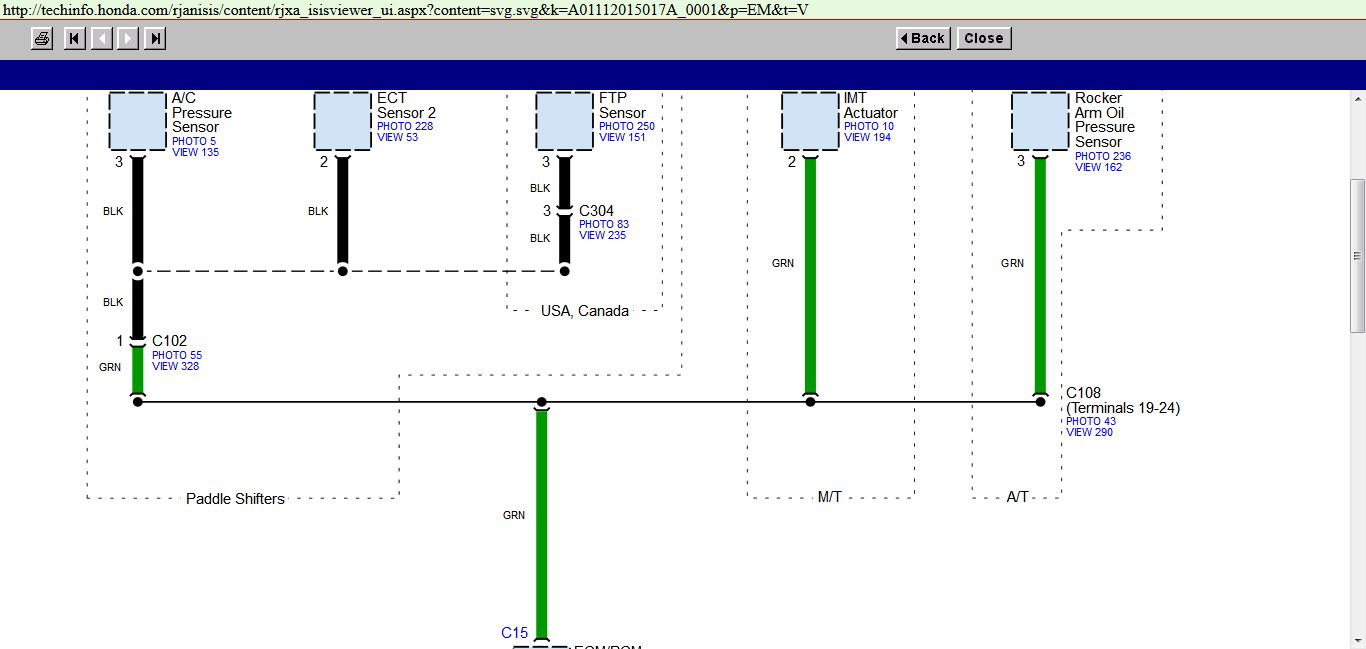Advance to the next page arrow
The image size is (1366, 649).
click(128, 39)
